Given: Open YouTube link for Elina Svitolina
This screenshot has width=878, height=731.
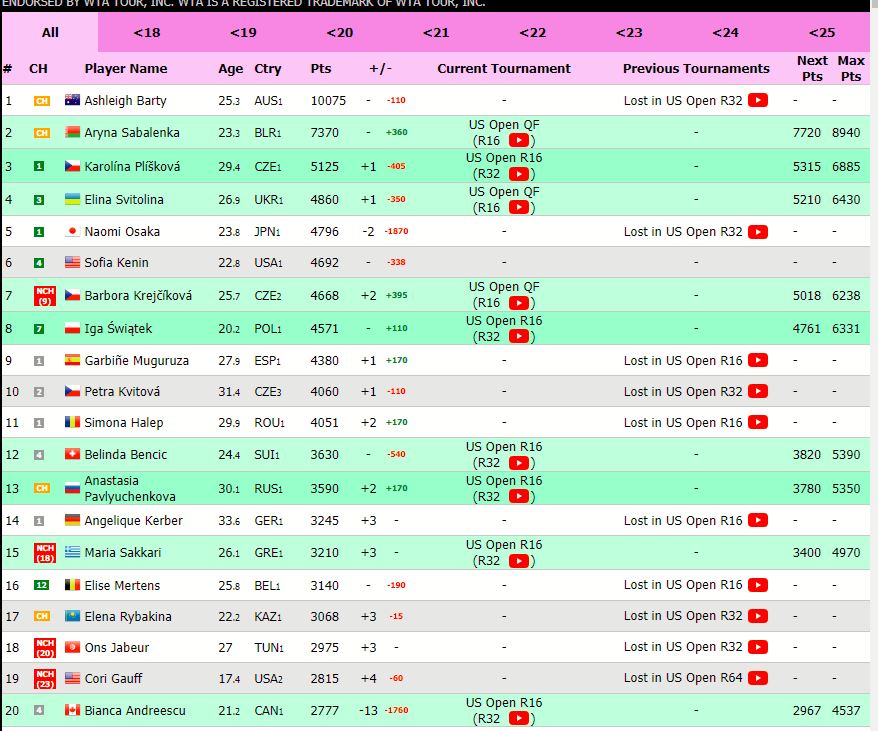Looking at the screenshot, I should click(519, 207).
